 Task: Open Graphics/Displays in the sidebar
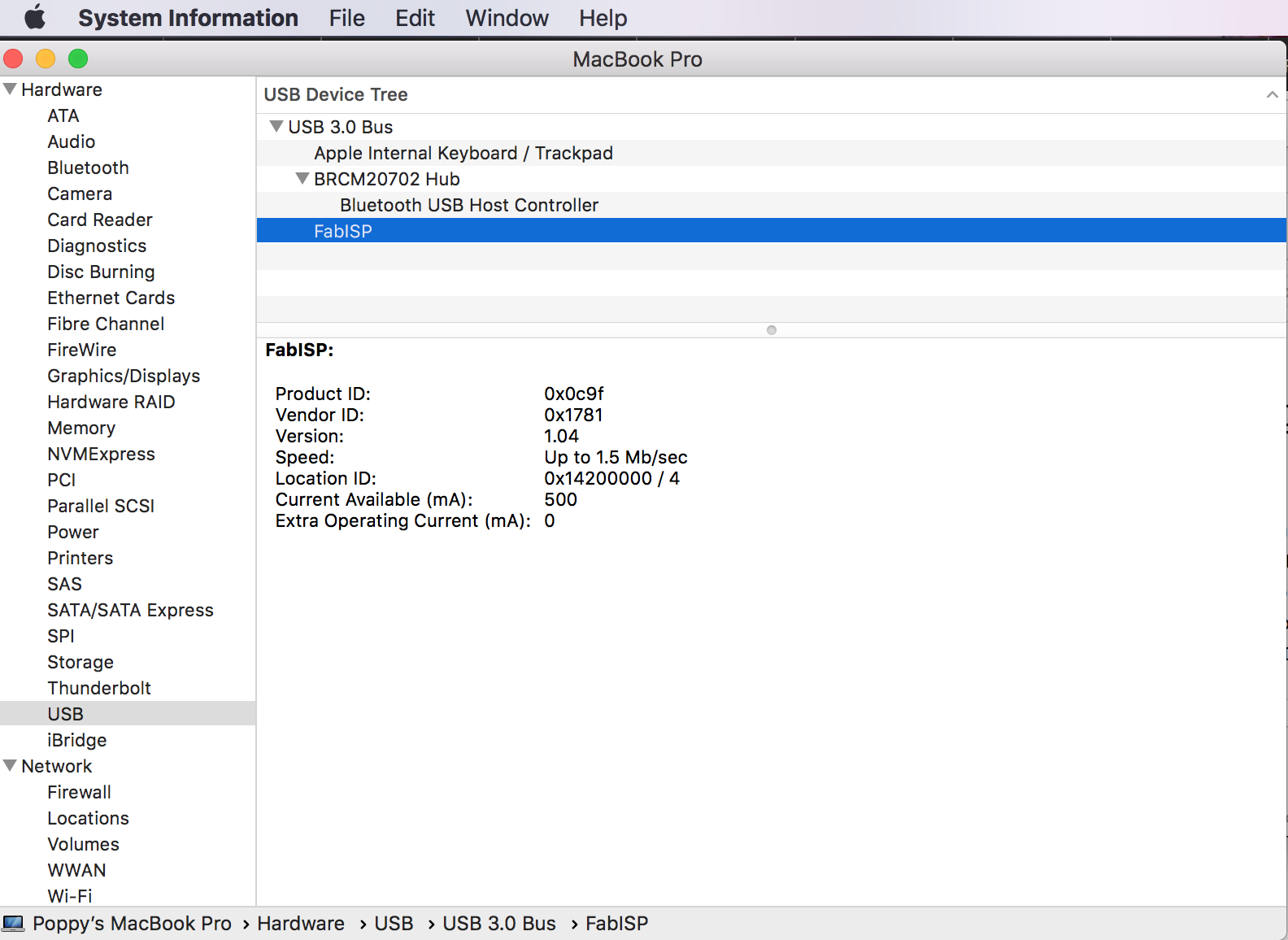tap(124, 376)
